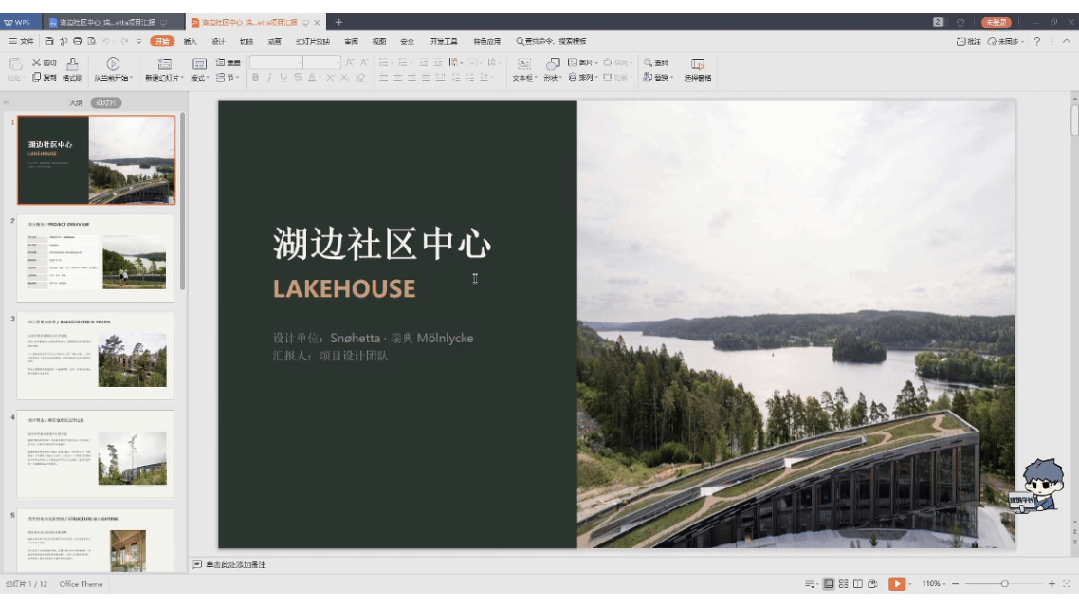Expand the zoom percentage dropdown
Image resolution: width=1079 pixels, height=607 pixels.
(933, 584)
